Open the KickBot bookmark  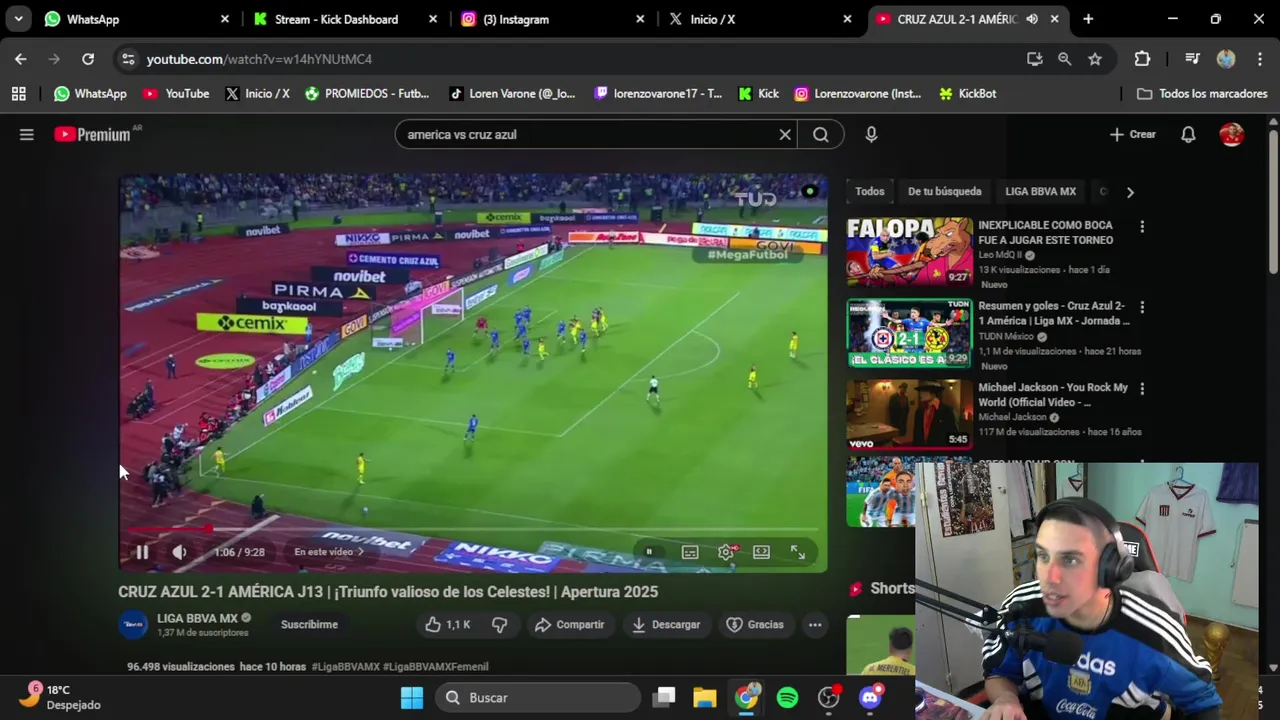967,93
